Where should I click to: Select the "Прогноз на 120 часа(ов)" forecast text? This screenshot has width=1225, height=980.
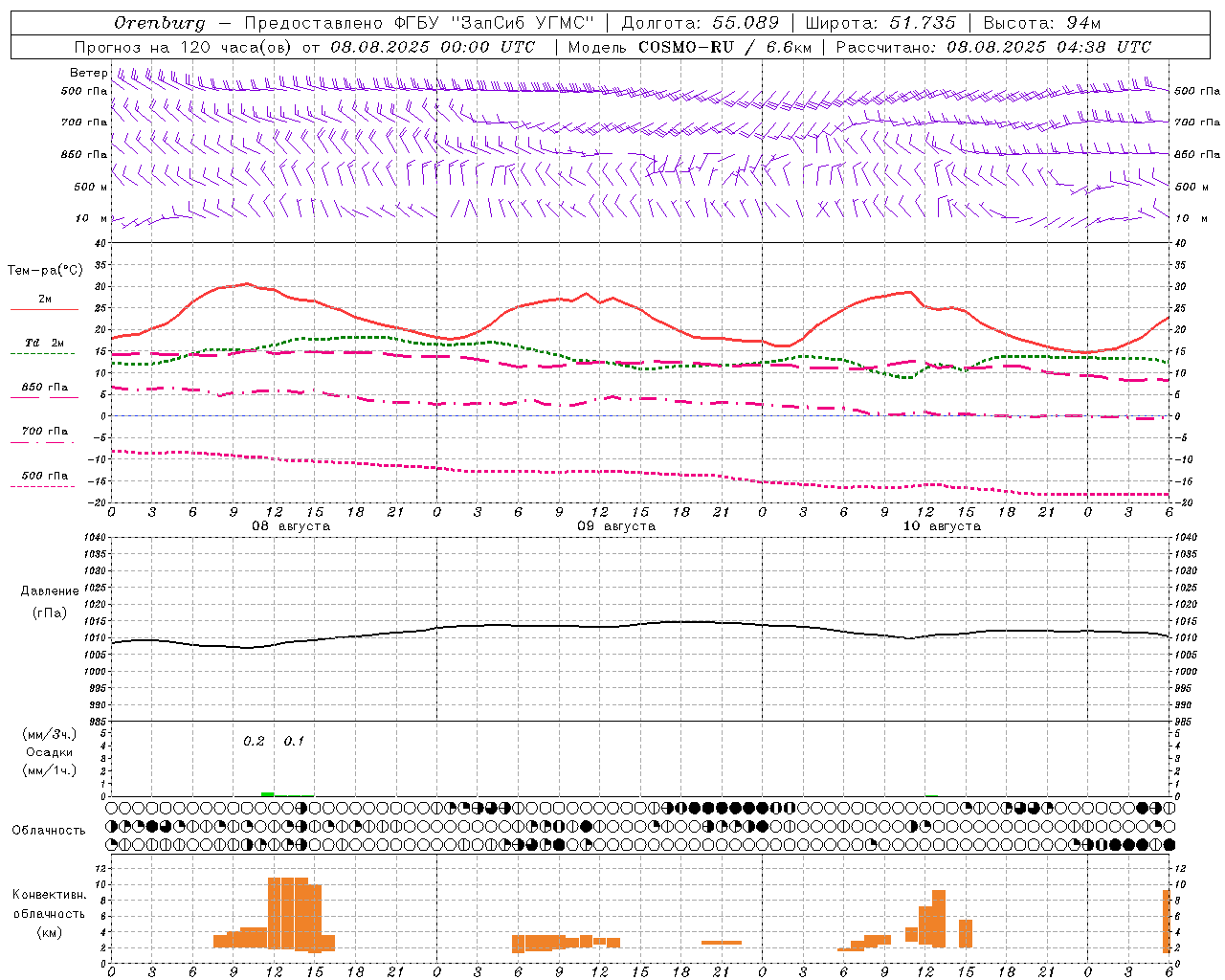(184, 47)
